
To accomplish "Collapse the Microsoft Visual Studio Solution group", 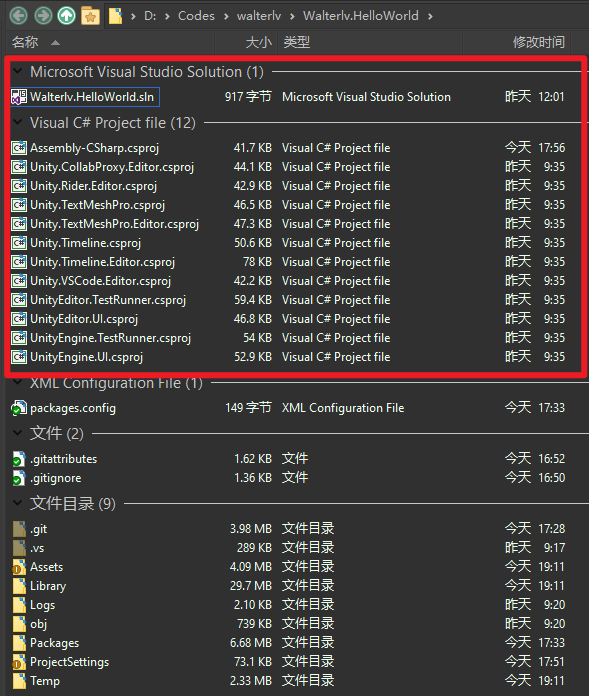I will coord(18,71).
